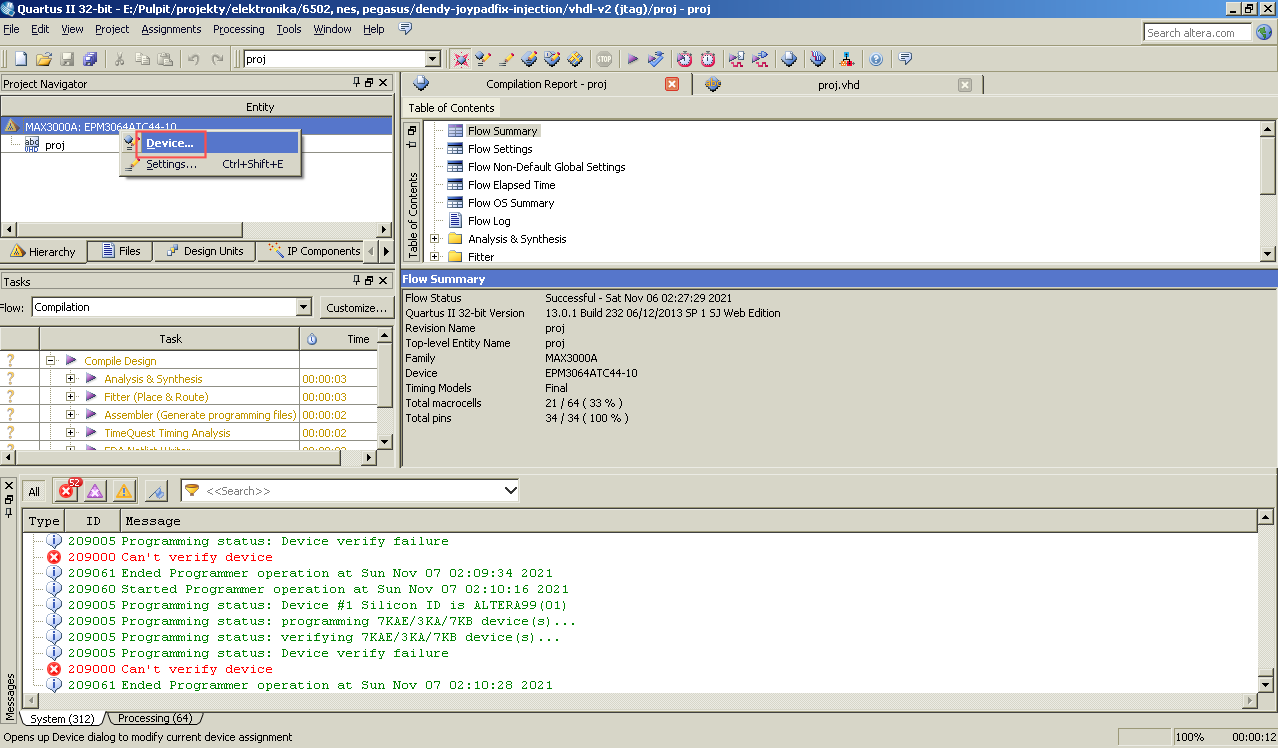Switch to the proj.vhd tab
1278x748 pixels.
[x=838, y=85]
